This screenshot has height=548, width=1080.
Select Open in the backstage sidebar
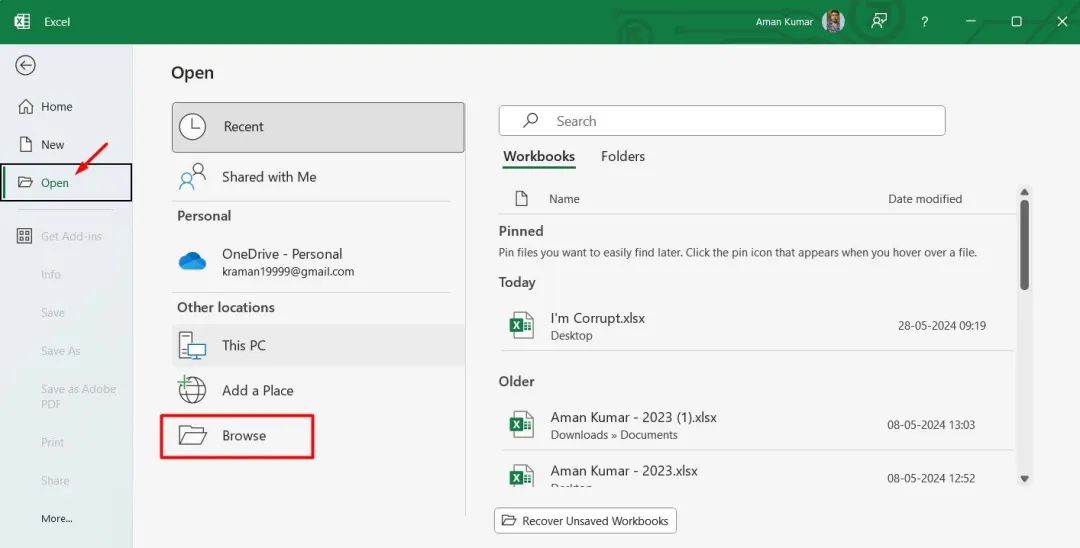click(66, 182)
